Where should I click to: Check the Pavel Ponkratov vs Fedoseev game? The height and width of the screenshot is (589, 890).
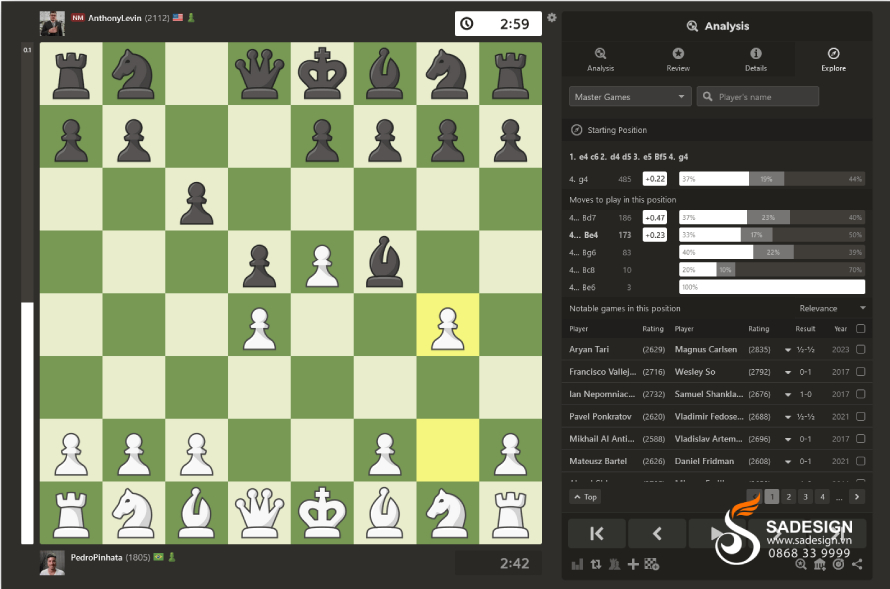coord(860,416)
